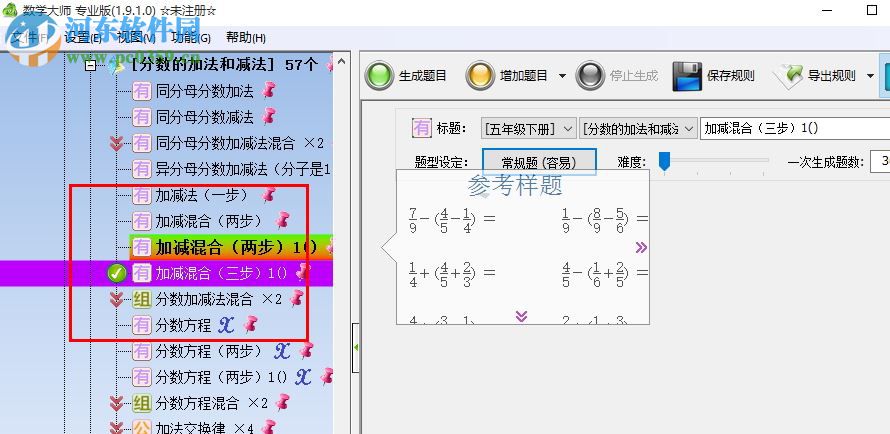Select tree item 分数方程（两步）1()
The image size is (890, 434).
[x=221, y=377]
